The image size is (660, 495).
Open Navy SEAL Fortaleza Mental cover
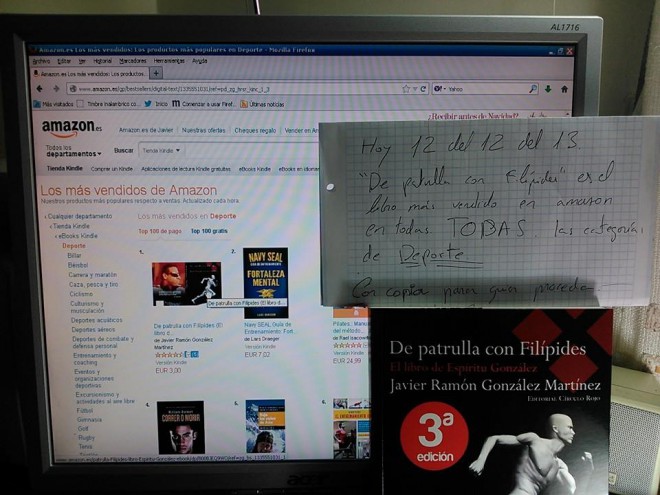click(x=266, y=282)
